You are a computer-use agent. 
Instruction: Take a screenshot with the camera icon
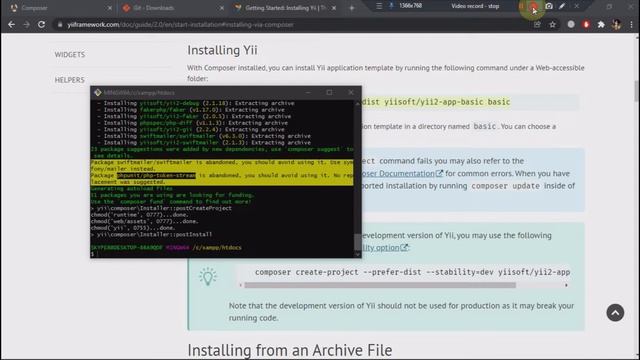coord(549,6)
